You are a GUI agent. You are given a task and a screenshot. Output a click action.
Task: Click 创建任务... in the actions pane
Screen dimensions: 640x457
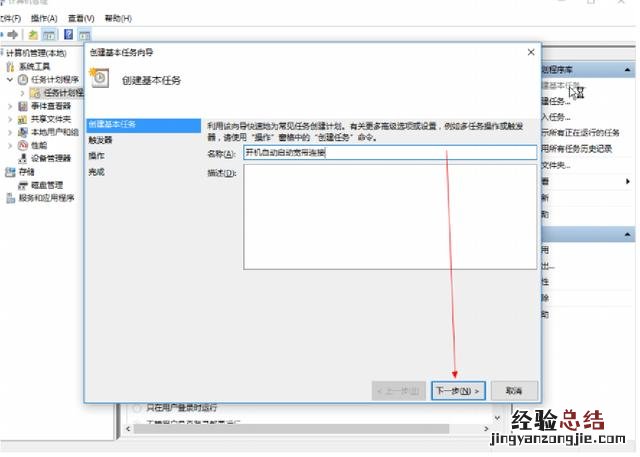[x=555, y=101]
